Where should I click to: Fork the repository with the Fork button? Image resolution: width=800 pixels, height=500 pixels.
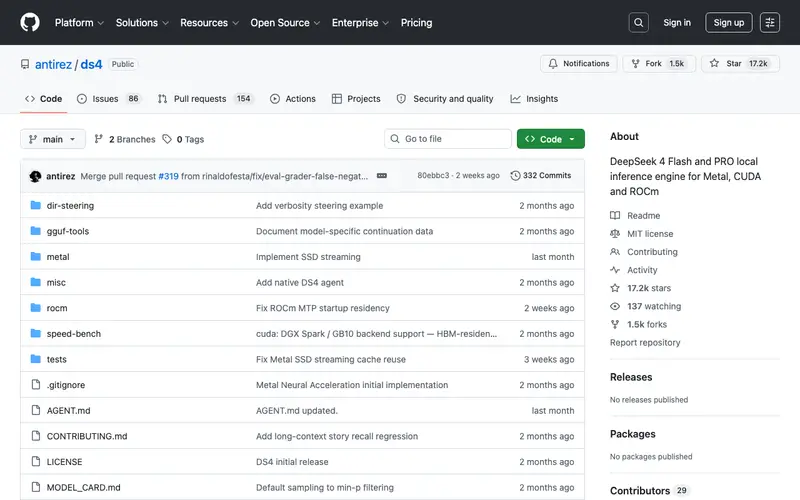click(x=659, y=63)
